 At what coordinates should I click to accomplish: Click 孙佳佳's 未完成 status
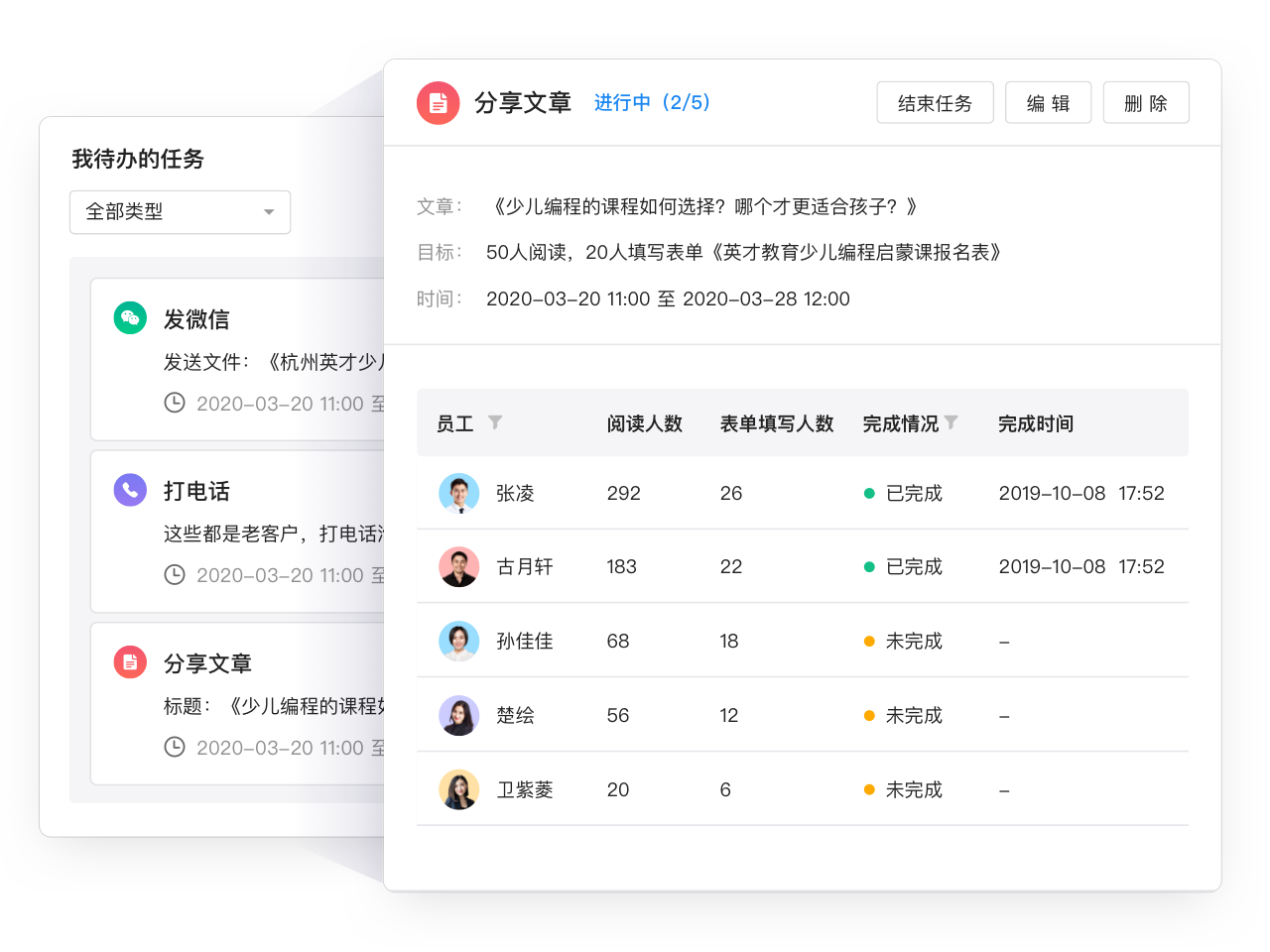(x=913, y=642)
